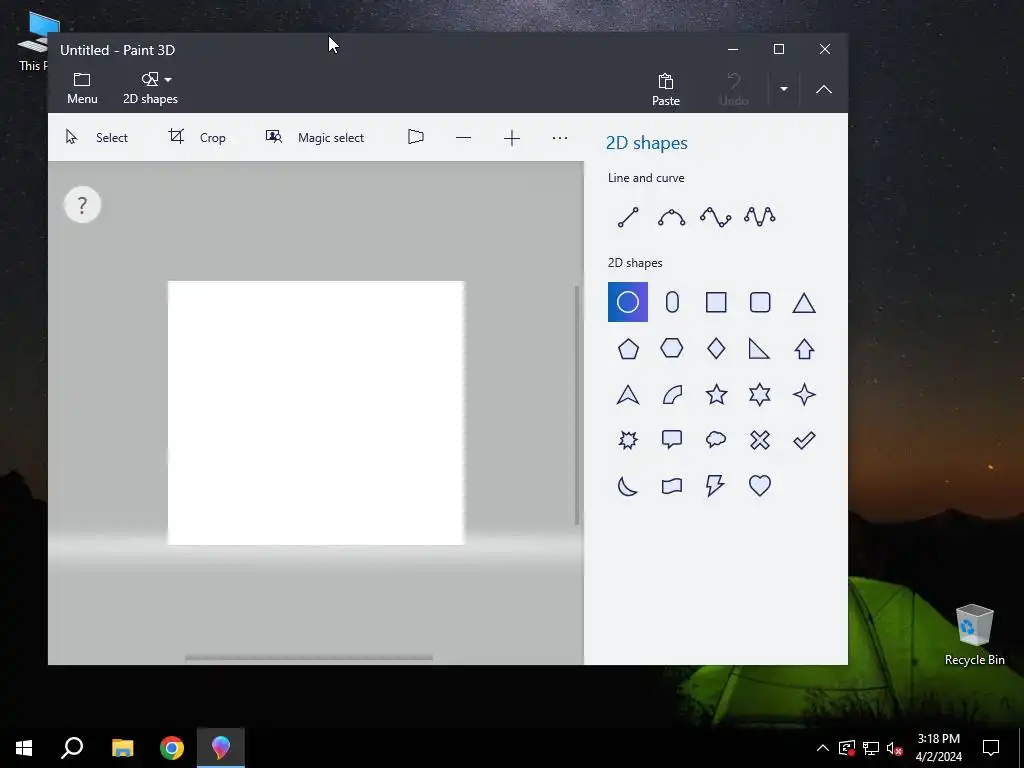Viewport: 1024px width, 768px height.
Task: Maximize the Paint 3D window
Action: (x=778, y=50)
